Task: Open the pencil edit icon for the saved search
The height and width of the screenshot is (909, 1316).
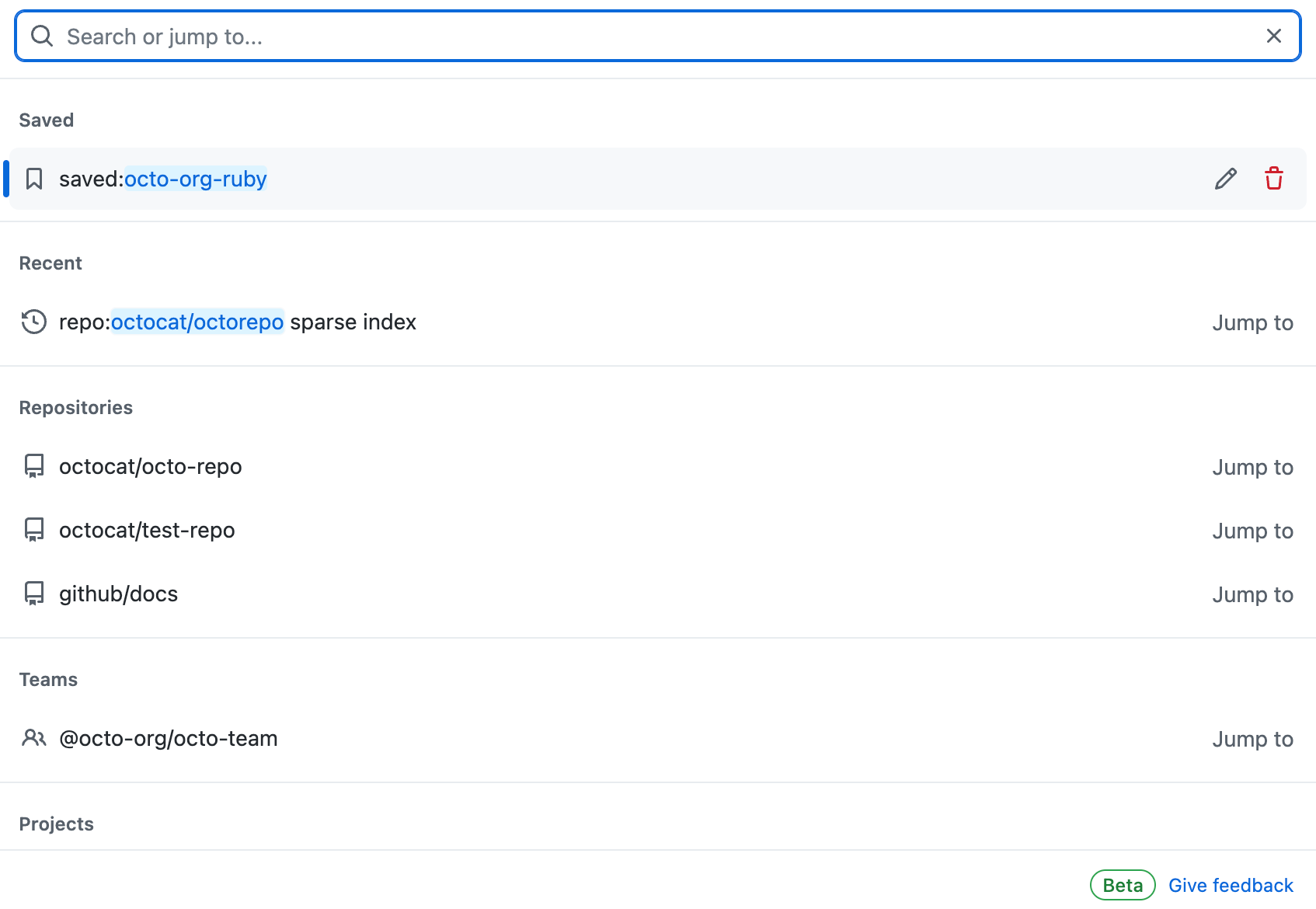Action: [1226, 179]
